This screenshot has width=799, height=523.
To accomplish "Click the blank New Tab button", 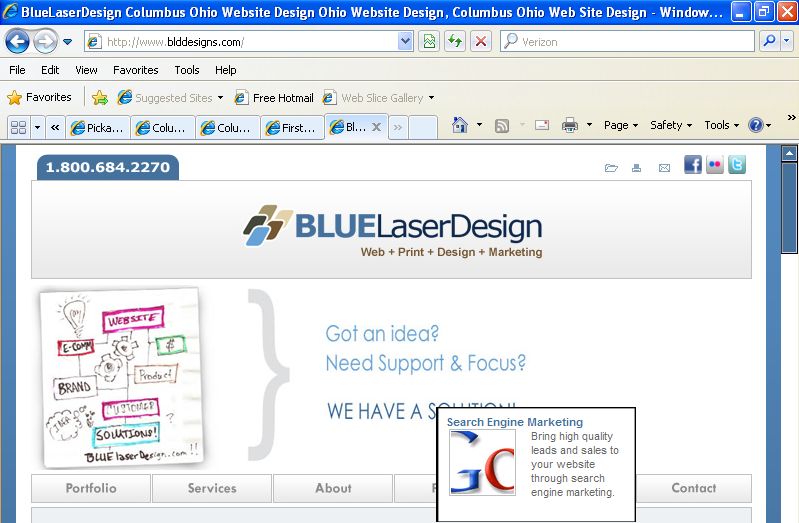I will [423, 127].
